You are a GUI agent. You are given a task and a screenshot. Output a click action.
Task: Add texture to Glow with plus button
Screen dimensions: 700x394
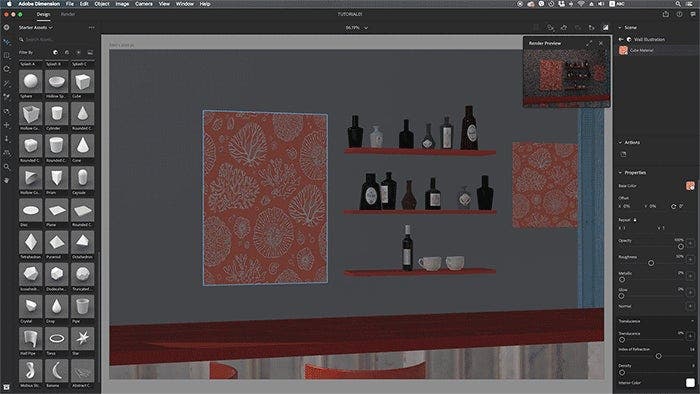point(690,292)
